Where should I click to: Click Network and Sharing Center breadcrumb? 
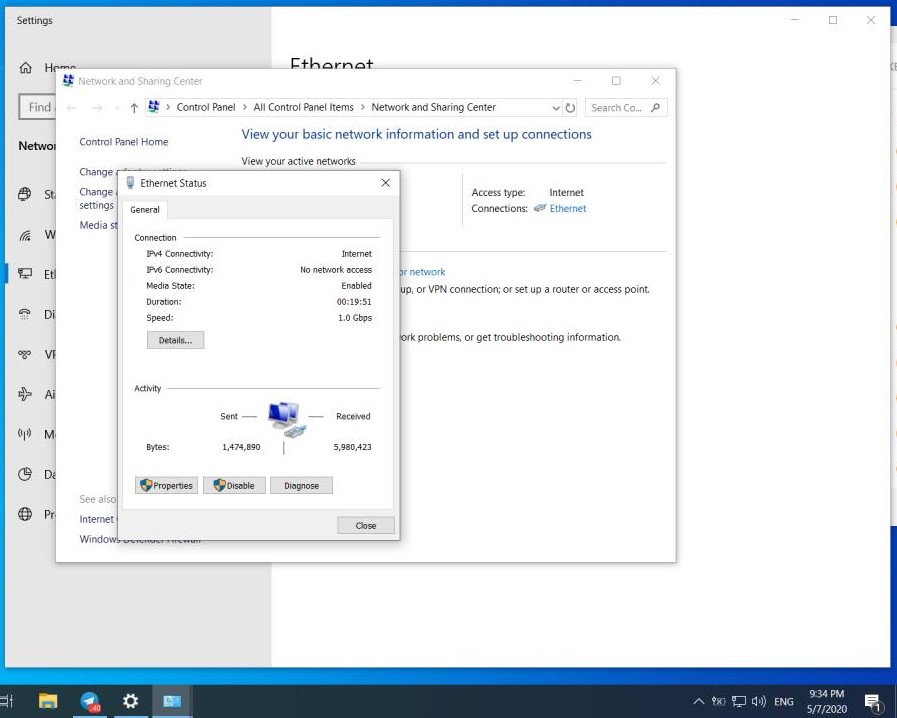point(434,107)
